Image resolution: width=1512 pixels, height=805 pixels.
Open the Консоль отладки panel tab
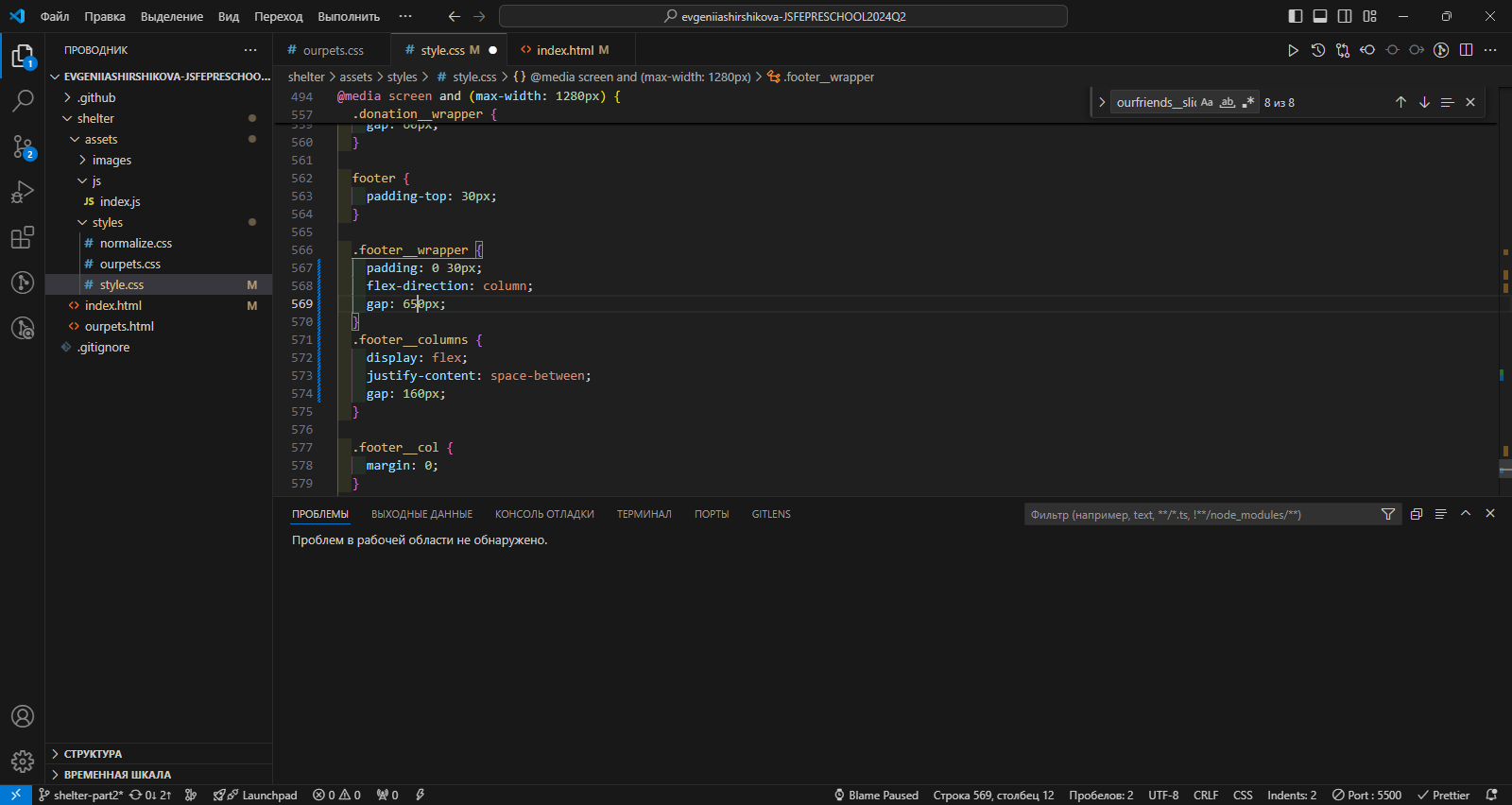click(x=544, y=514)
